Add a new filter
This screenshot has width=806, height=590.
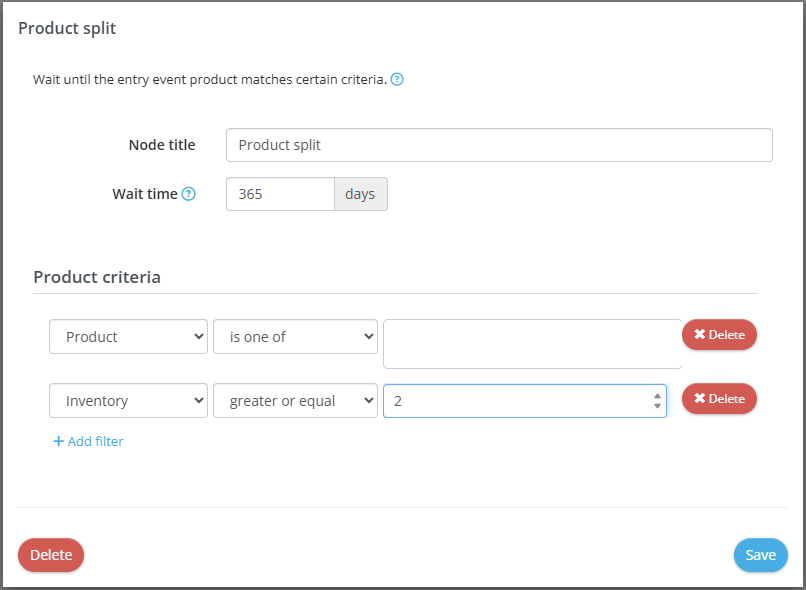(x=88, y=441)
